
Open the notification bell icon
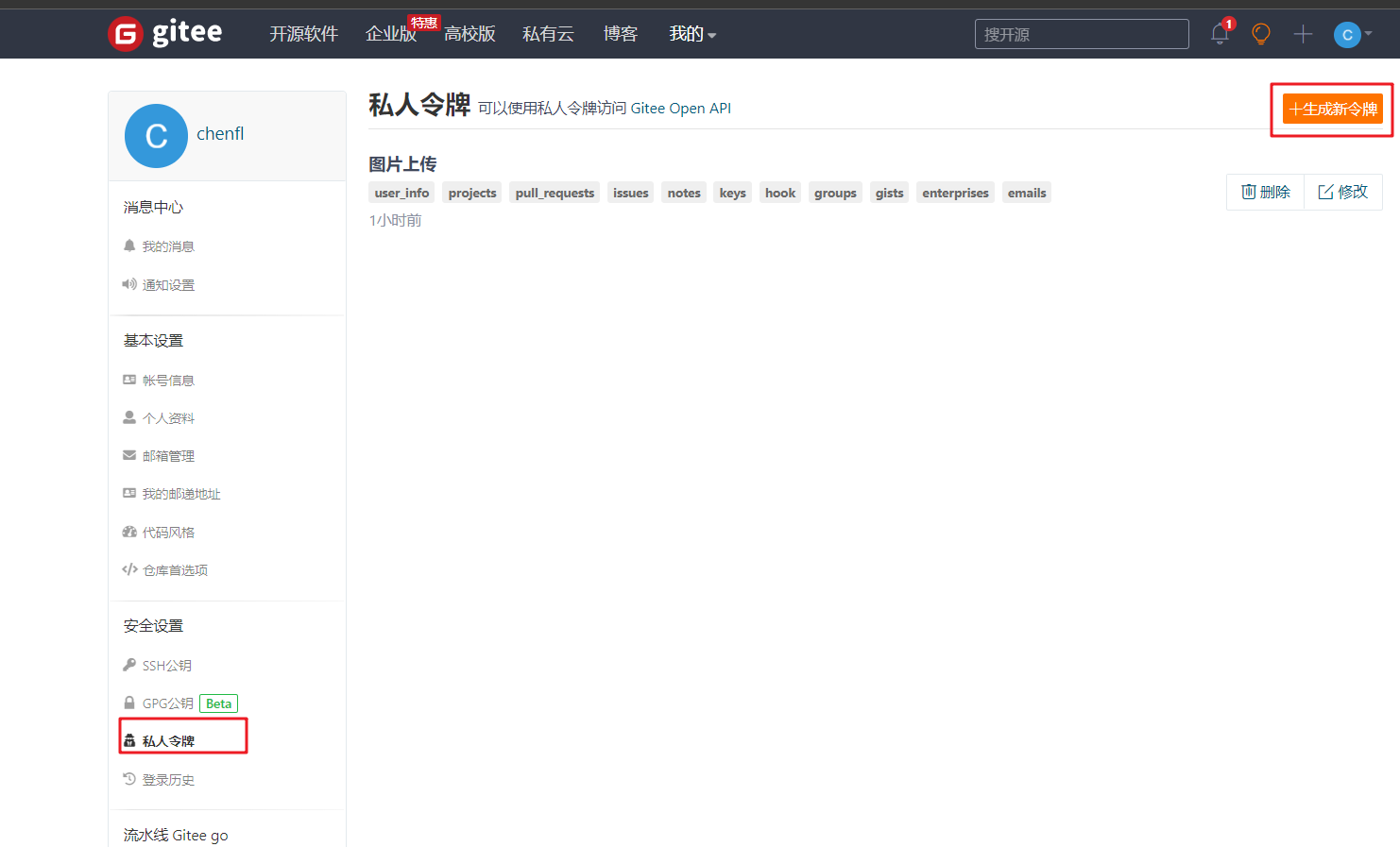[x=1220, y=34]
